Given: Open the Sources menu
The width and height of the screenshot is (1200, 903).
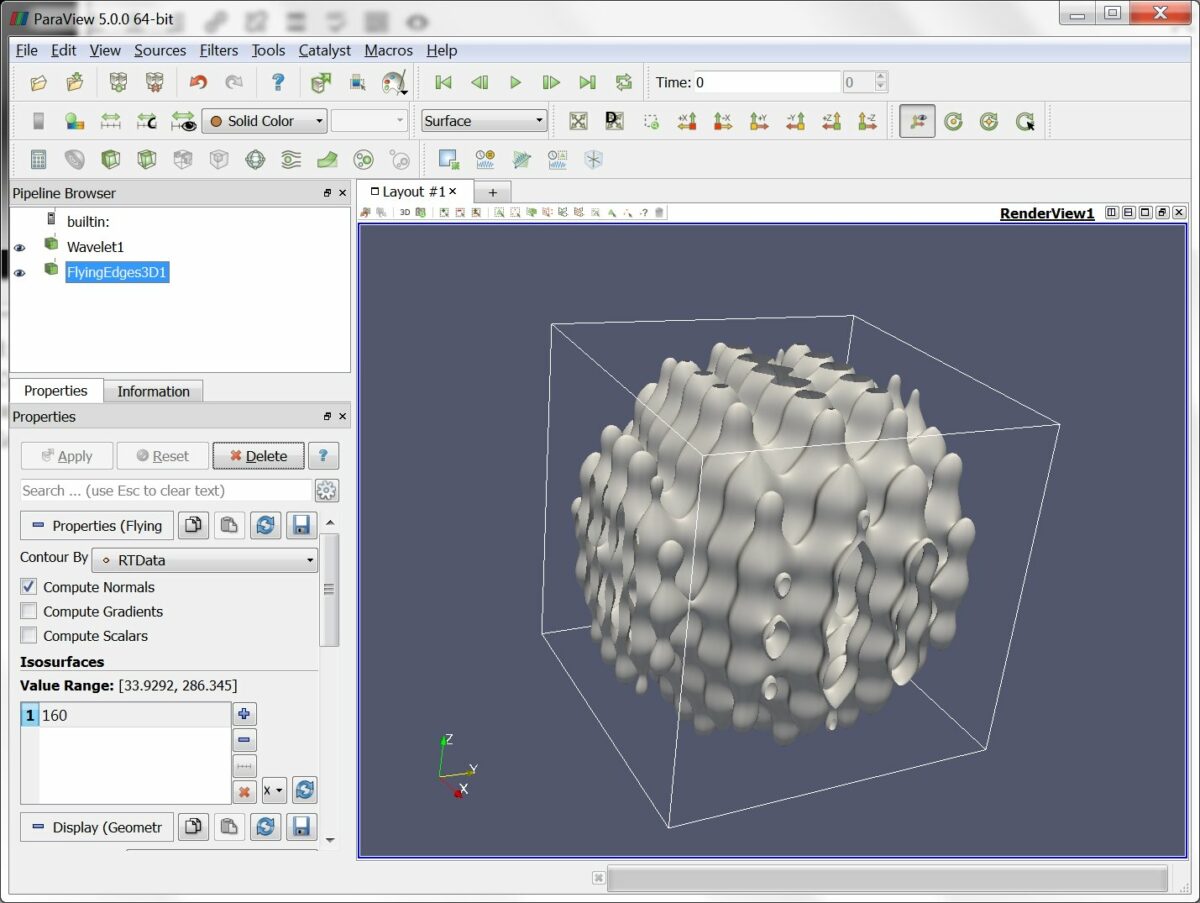Looking at the screenshot, I should click(x=160, y=50).
